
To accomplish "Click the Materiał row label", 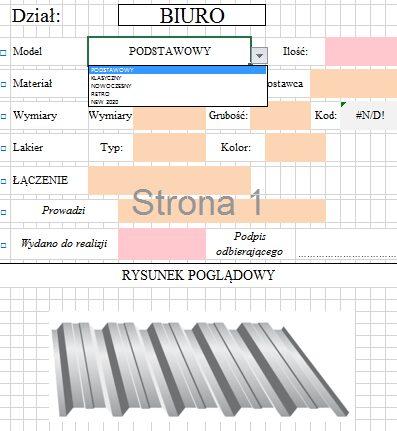I will coord(32,83).
